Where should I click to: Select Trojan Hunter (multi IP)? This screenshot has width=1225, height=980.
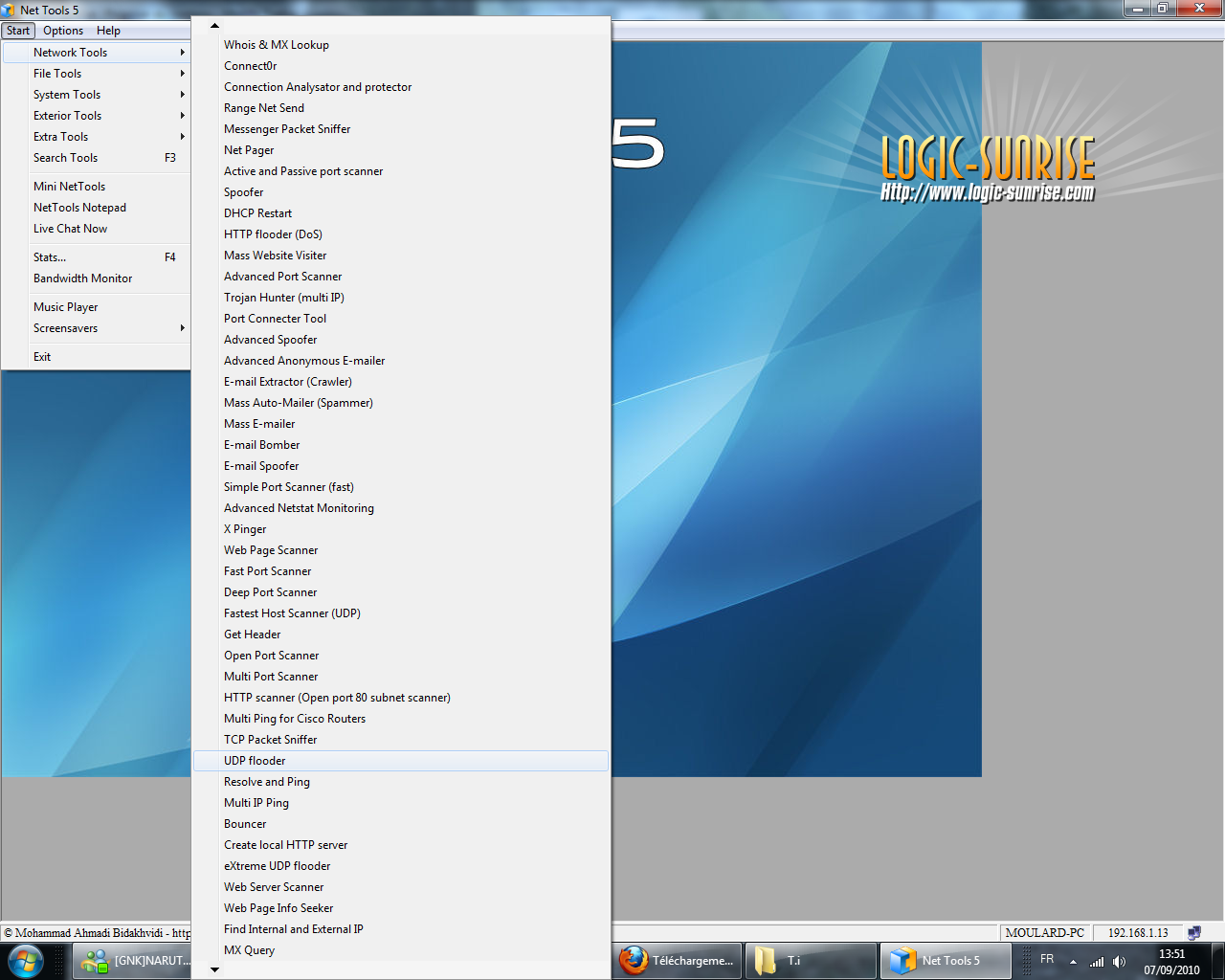coord(401,298)
